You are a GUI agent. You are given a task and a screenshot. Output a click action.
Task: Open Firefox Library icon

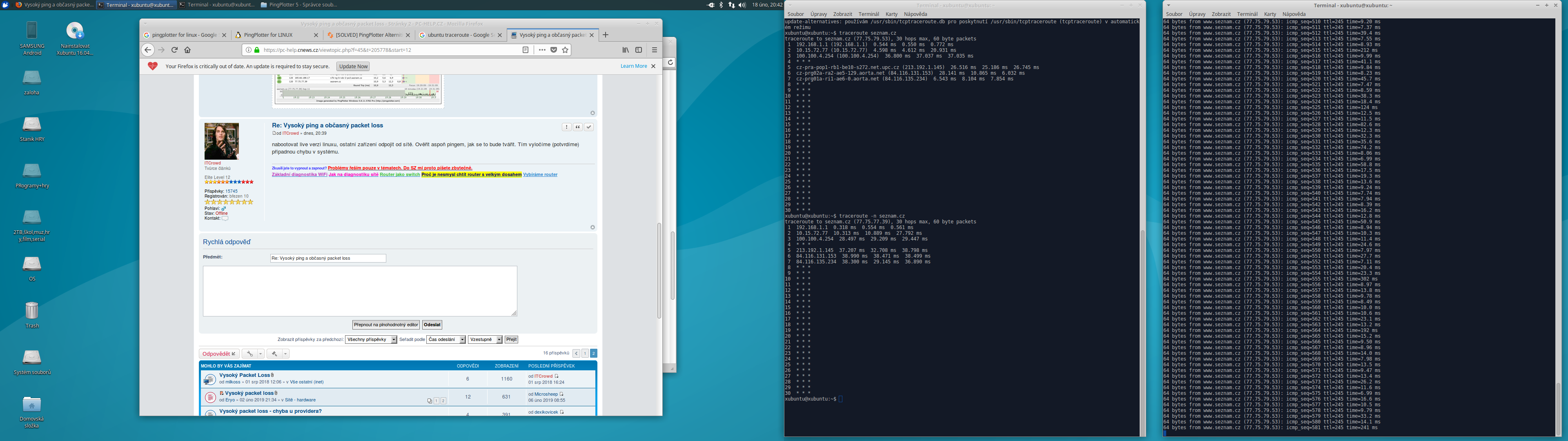click(625, 50)
